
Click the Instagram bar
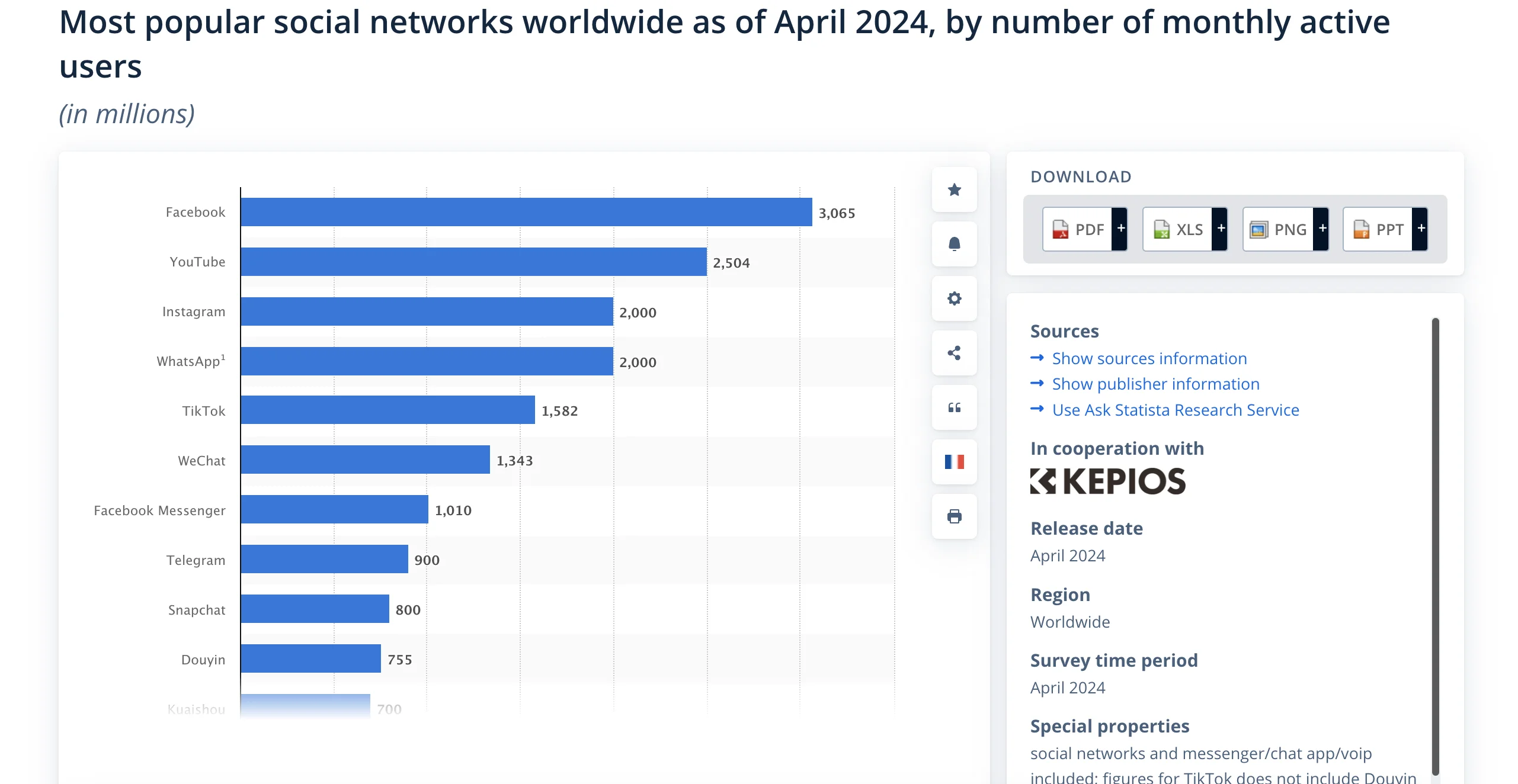point(427,311)
